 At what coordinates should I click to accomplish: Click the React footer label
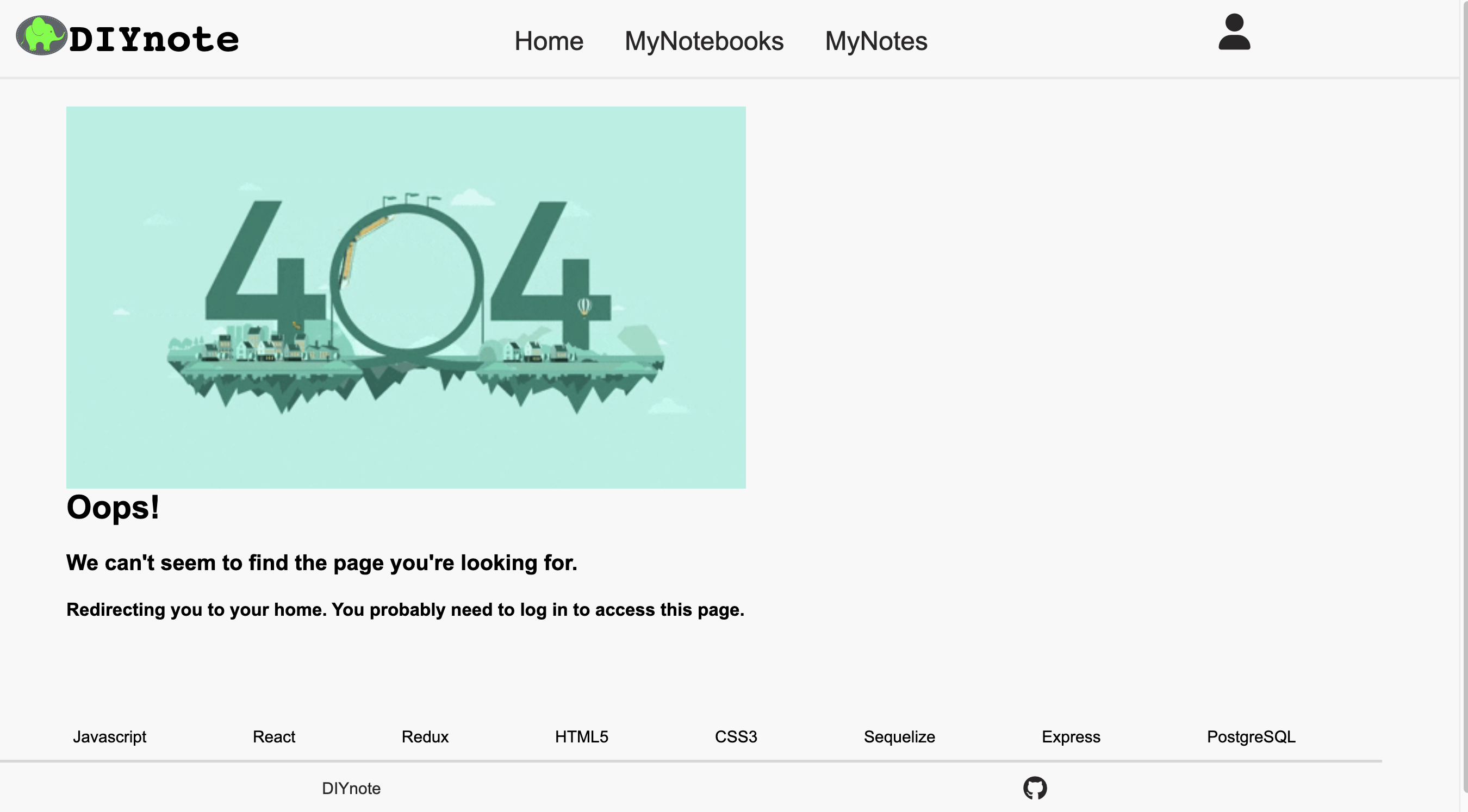point(273,737)
